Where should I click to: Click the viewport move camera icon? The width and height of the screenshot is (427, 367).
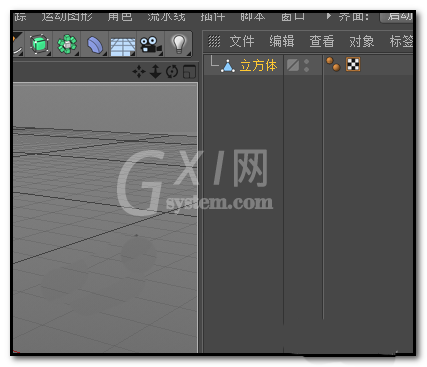point(139,71)
